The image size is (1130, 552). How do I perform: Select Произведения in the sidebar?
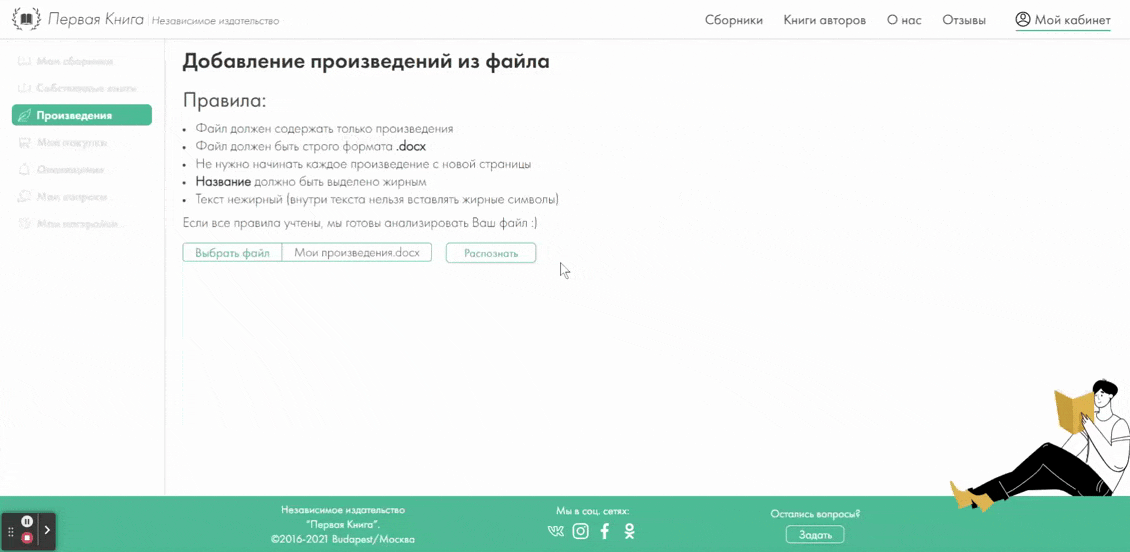pos(81,115)
